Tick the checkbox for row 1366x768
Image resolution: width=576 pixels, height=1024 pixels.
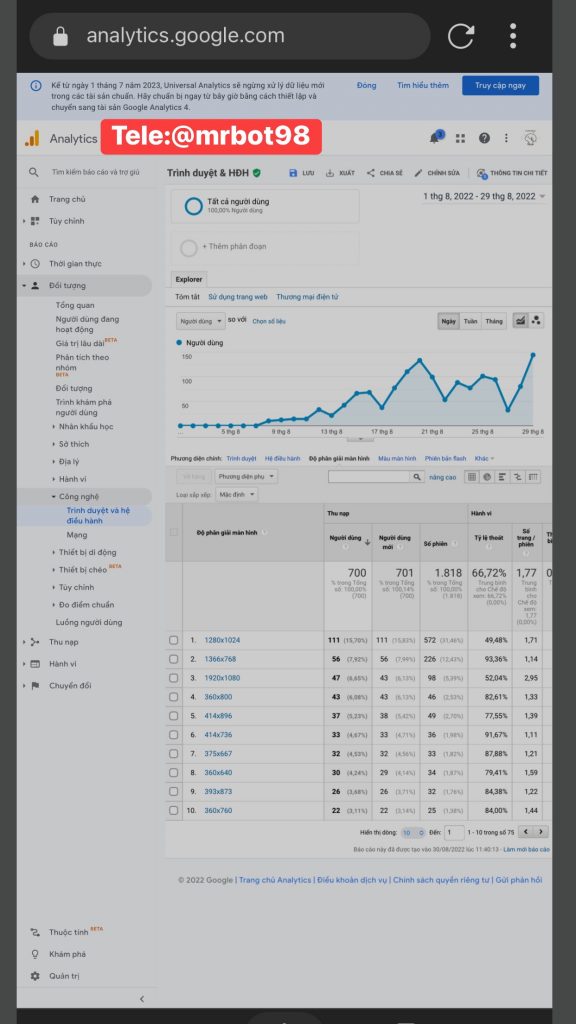[174, 659]
